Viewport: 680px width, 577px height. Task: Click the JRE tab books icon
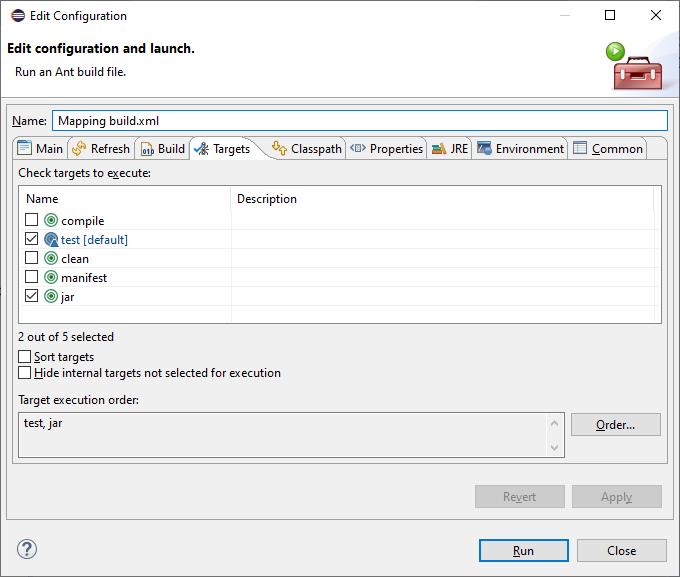[x=439, y=149]
